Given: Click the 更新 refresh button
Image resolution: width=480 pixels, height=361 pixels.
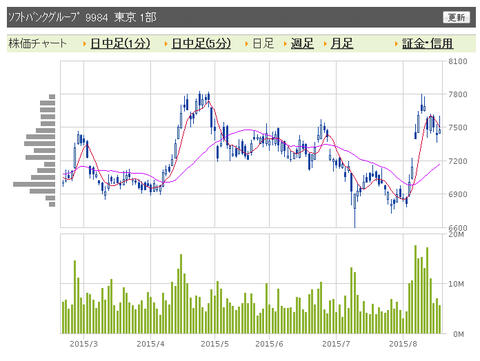Looking at the screenshot, I should 456,17.
